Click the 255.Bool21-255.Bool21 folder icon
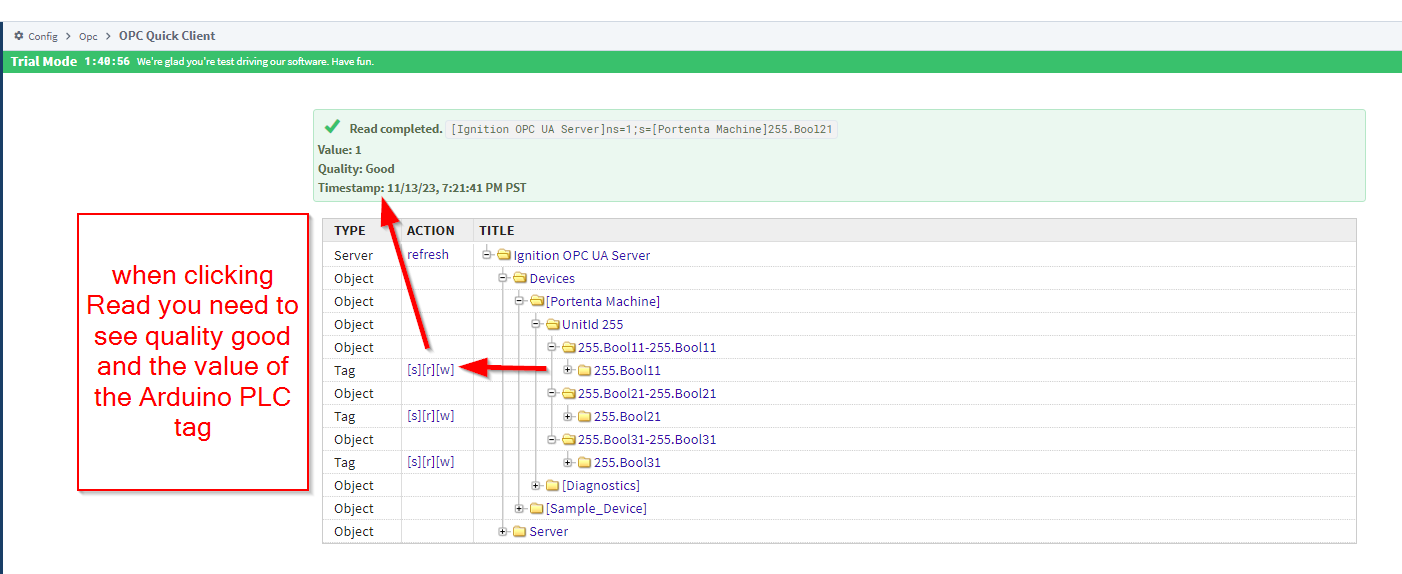 pos(568,393)
